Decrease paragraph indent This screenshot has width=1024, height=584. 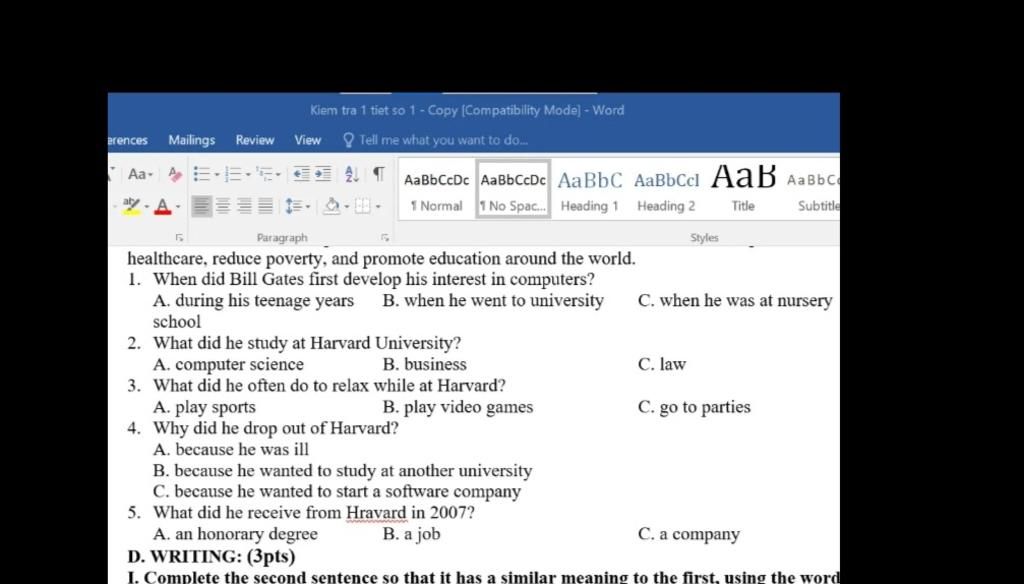click(301, 174)
